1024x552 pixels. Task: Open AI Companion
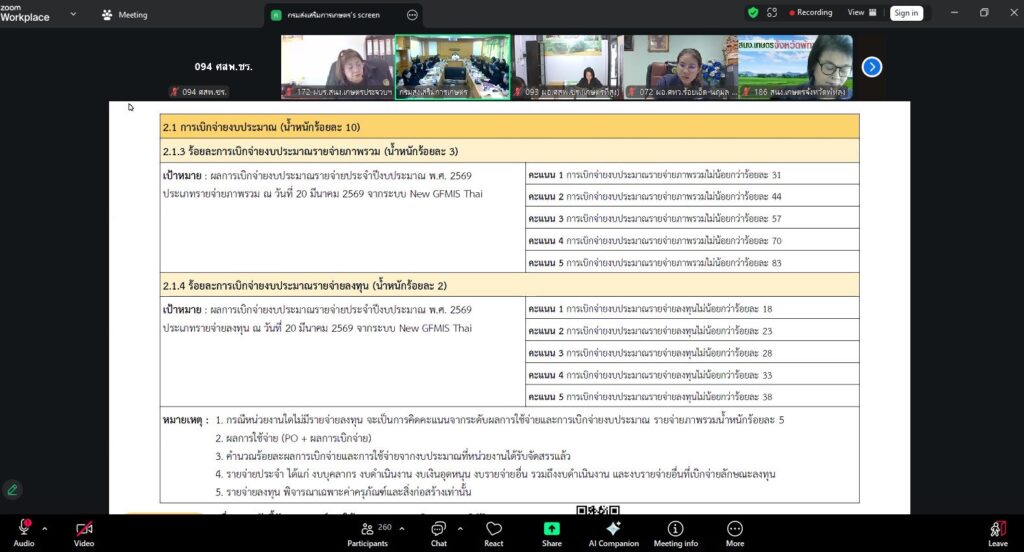pos(613,530)
